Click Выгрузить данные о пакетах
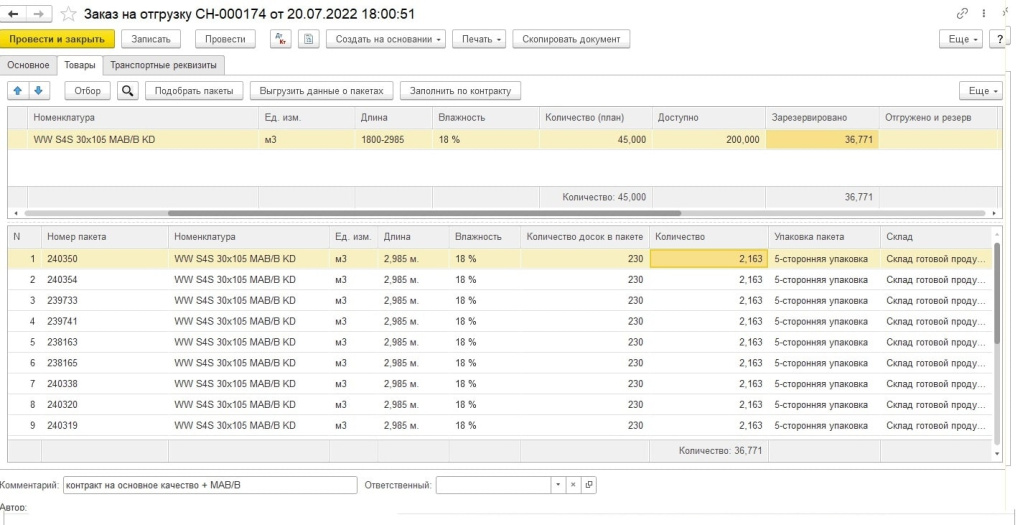This screenshot has width=1023, height=525. tap(322, 91)
